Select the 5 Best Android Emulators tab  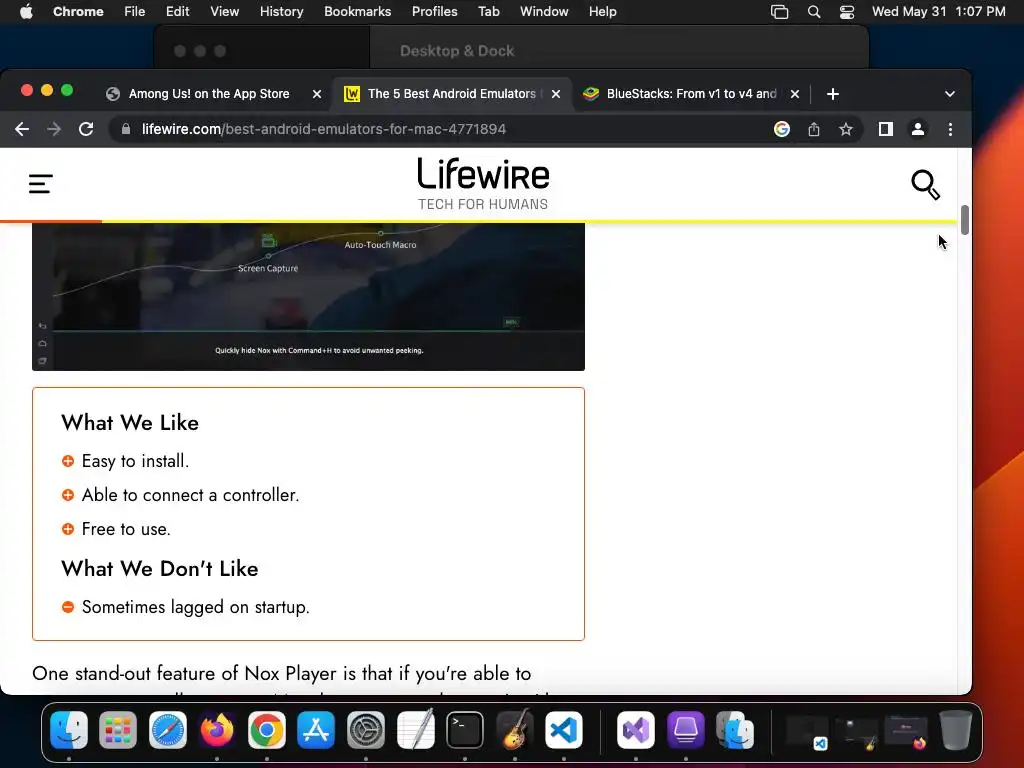[451, 94]
